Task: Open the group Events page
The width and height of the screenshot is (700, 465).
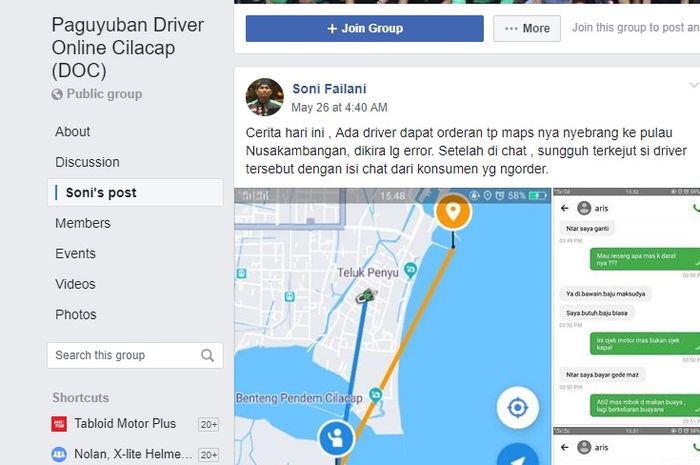Action: tap(75, 253)
